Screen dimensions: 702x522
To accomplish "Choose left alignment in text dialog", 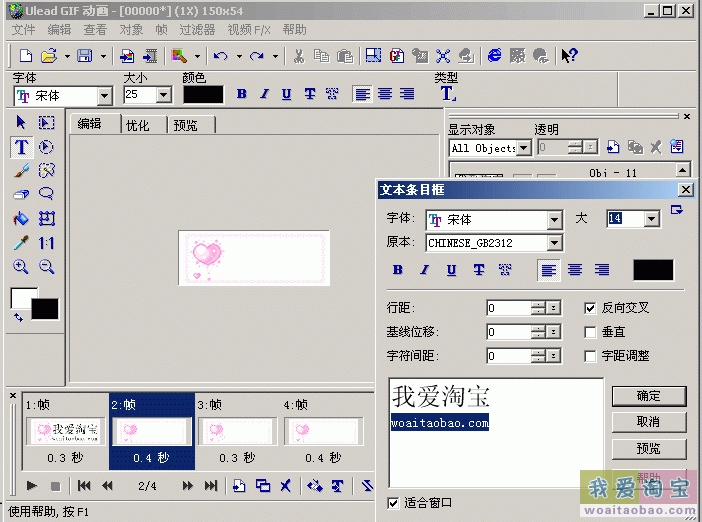I will coord(548,270).
